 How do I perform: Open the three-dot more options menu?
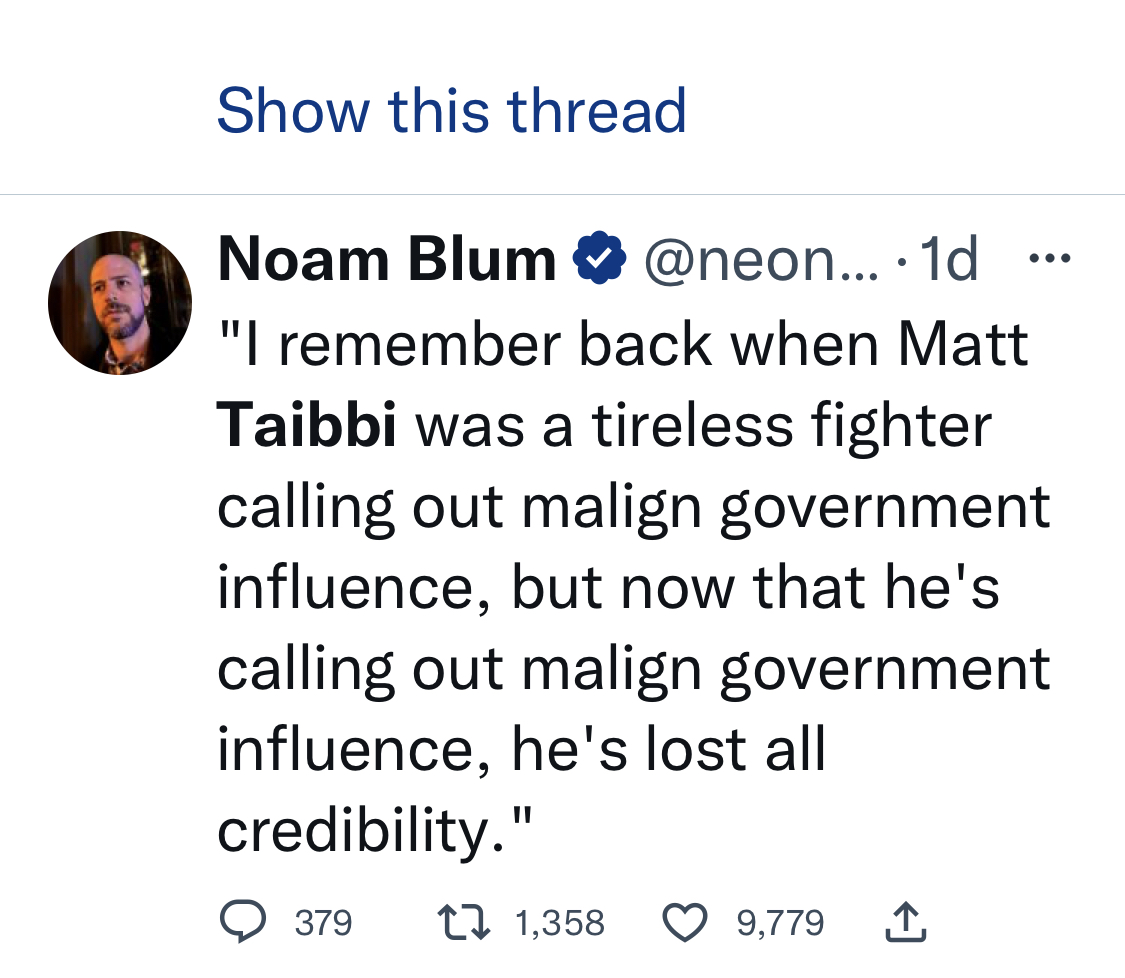coord(1049,260)
